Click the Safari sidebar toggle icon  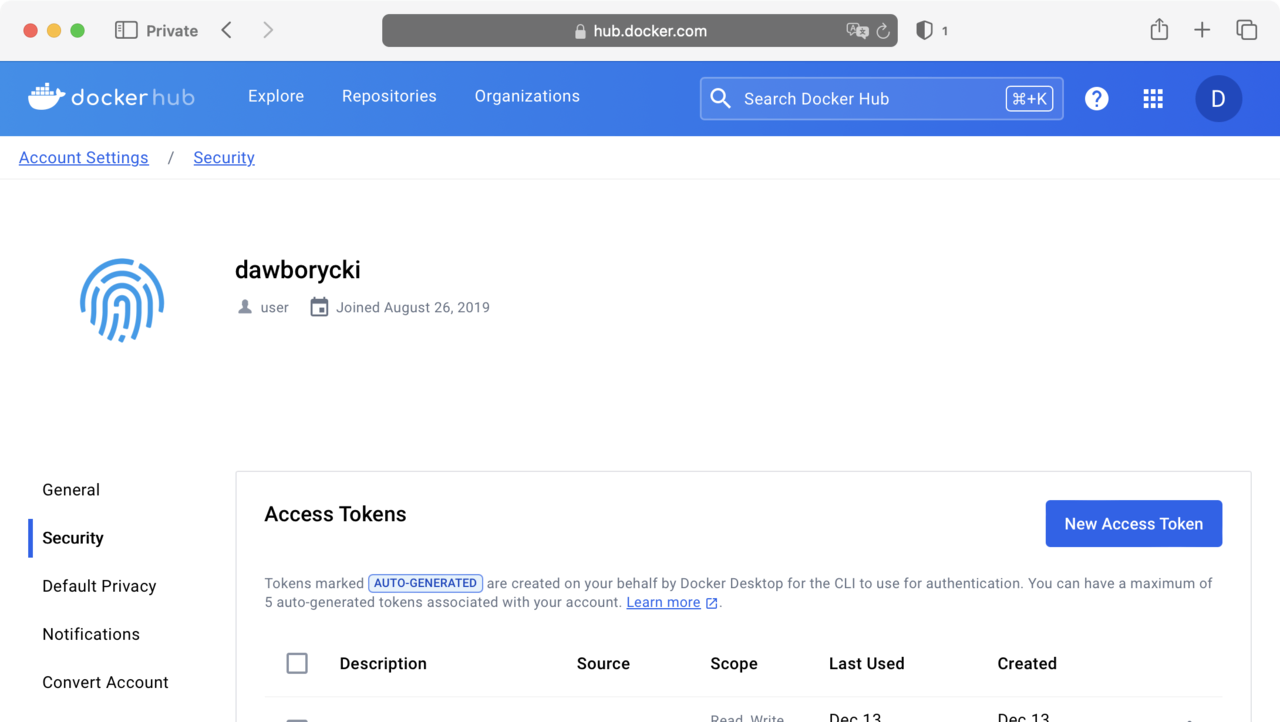click(x=126, y=31)
